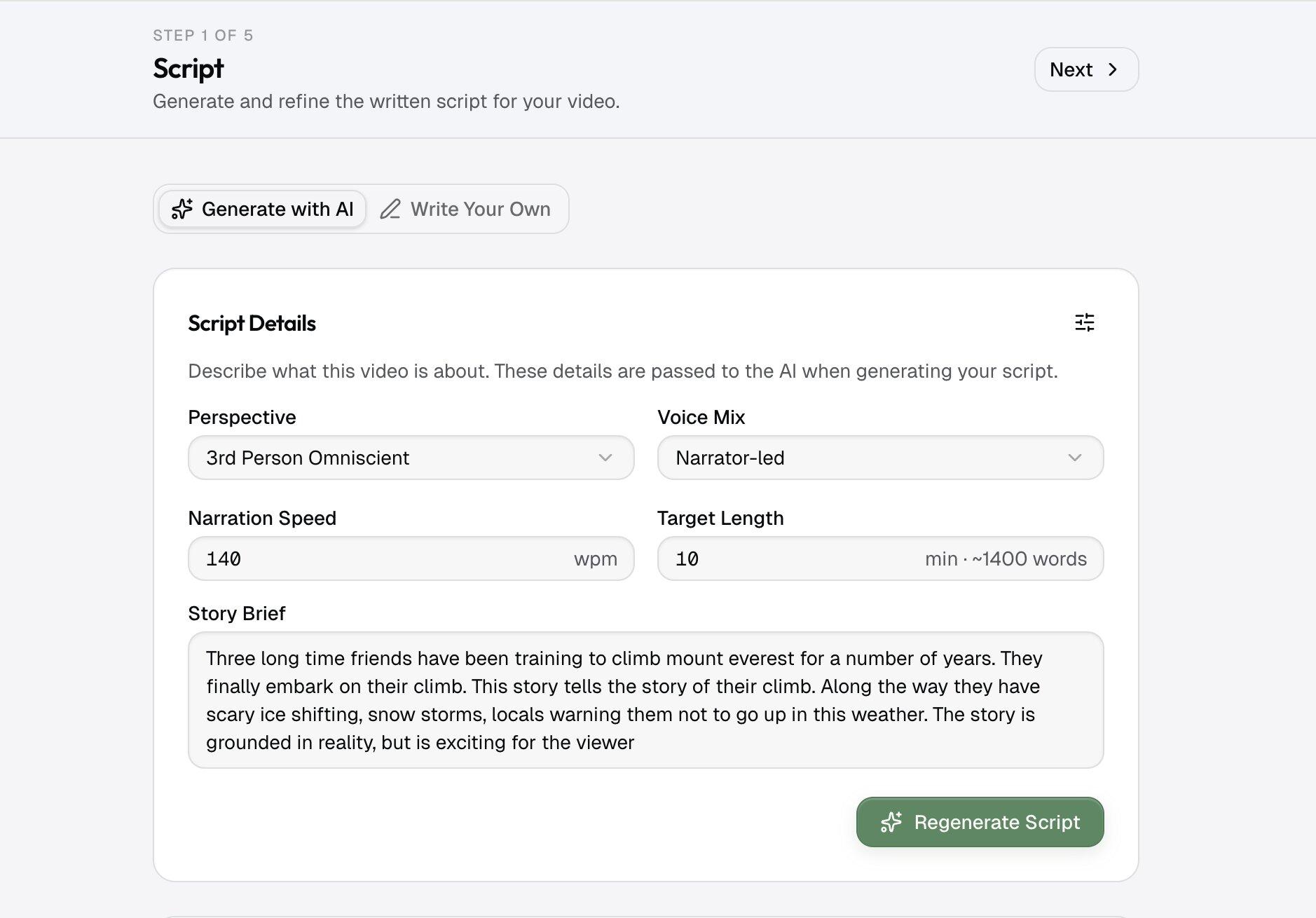Click the Perspective label
This screenshot has height=918, width=1316.
point(242,417)
